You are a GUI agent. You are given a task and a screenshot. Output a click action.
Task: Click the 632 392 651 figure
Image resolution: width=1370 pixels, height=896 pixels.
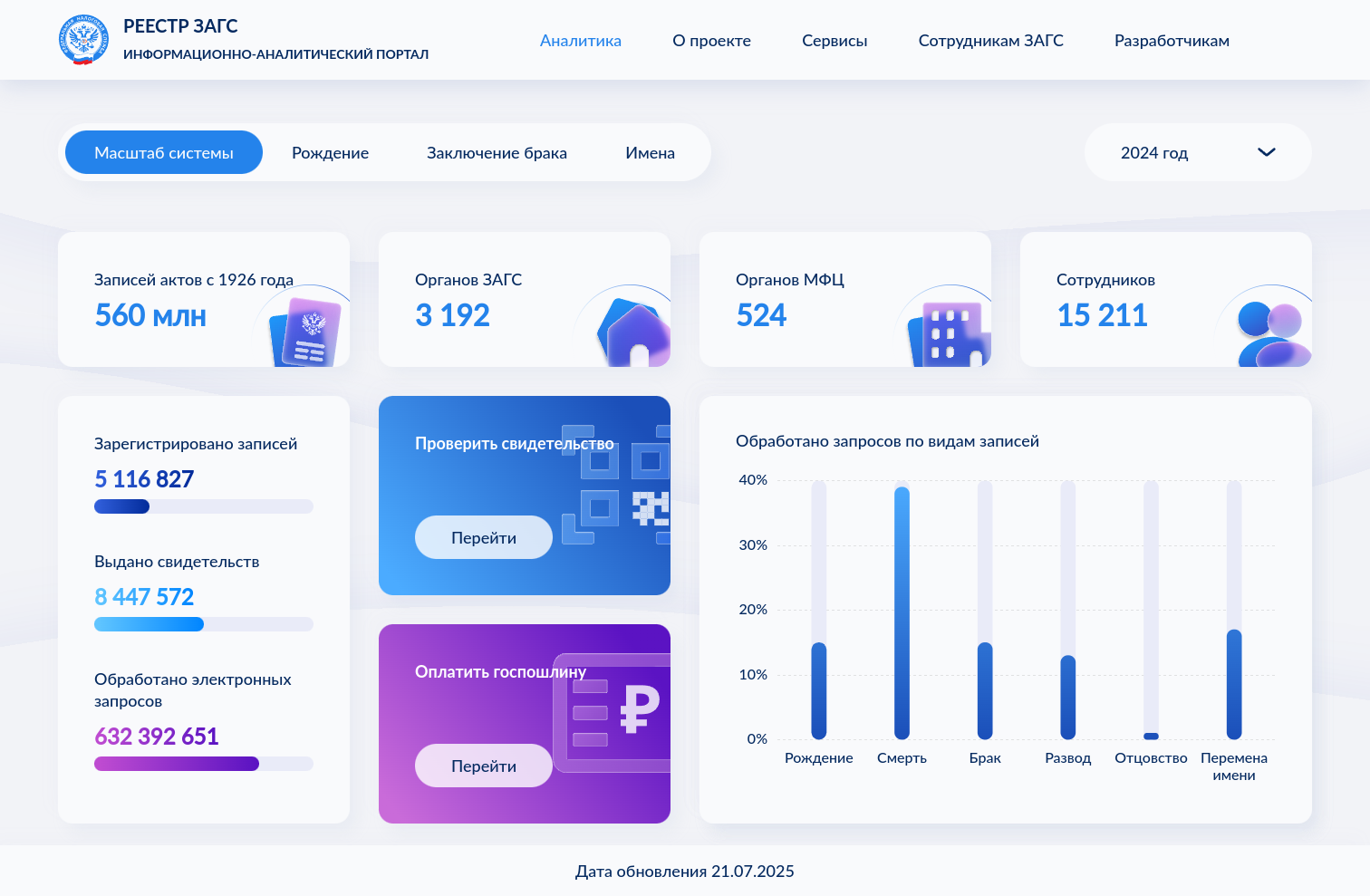tap(157, 737)
